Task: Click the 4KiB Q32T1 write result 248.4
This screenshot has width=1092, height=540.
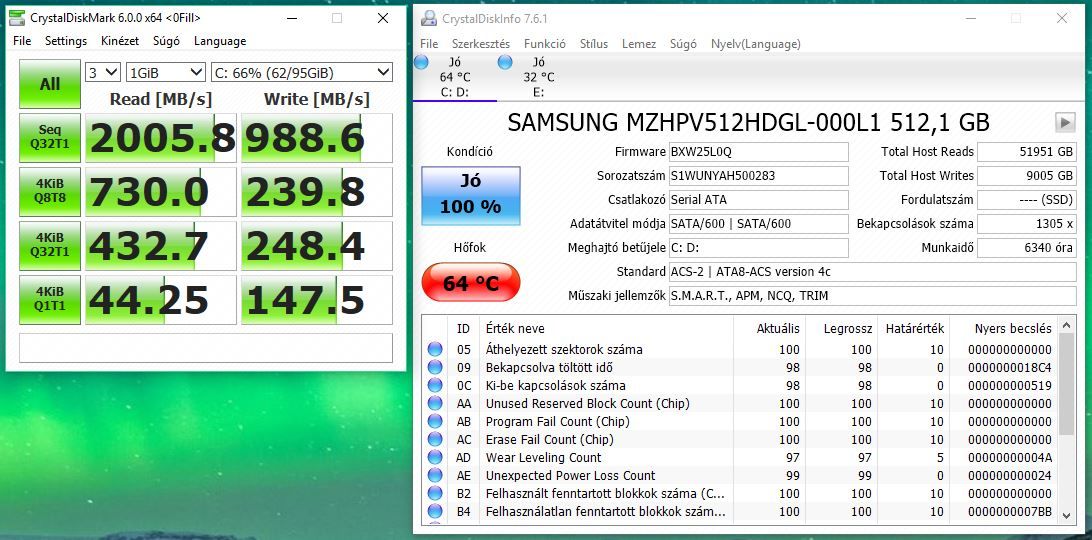Action: pyautogui.click(x=317, y=245)
